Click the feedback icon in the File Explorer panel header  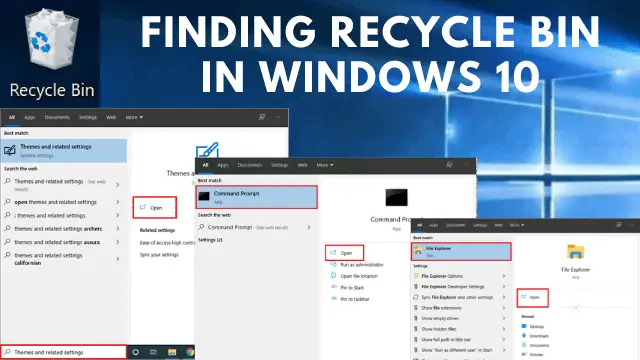point(619,225)
